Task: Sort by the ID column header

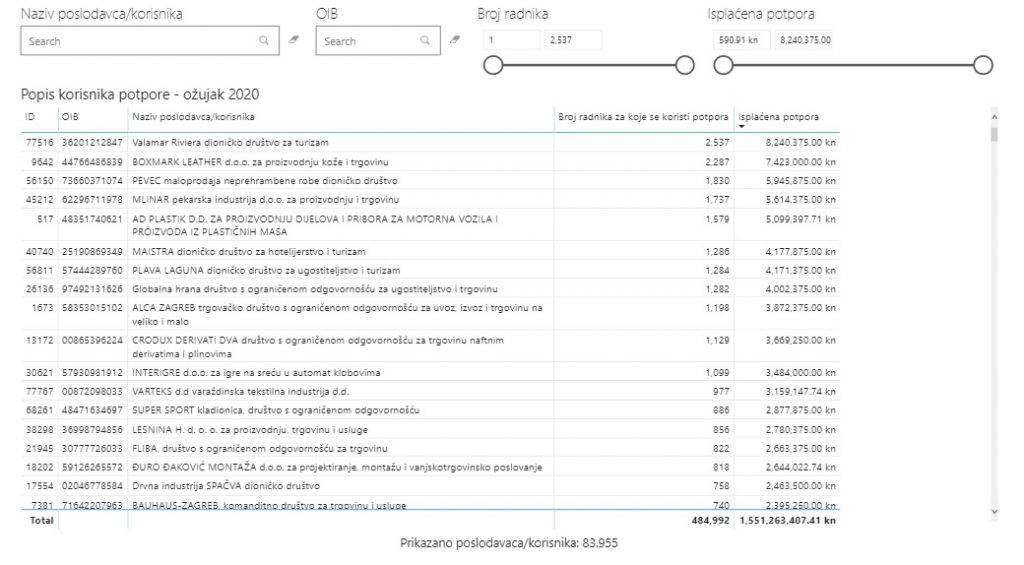Action: 30,117
